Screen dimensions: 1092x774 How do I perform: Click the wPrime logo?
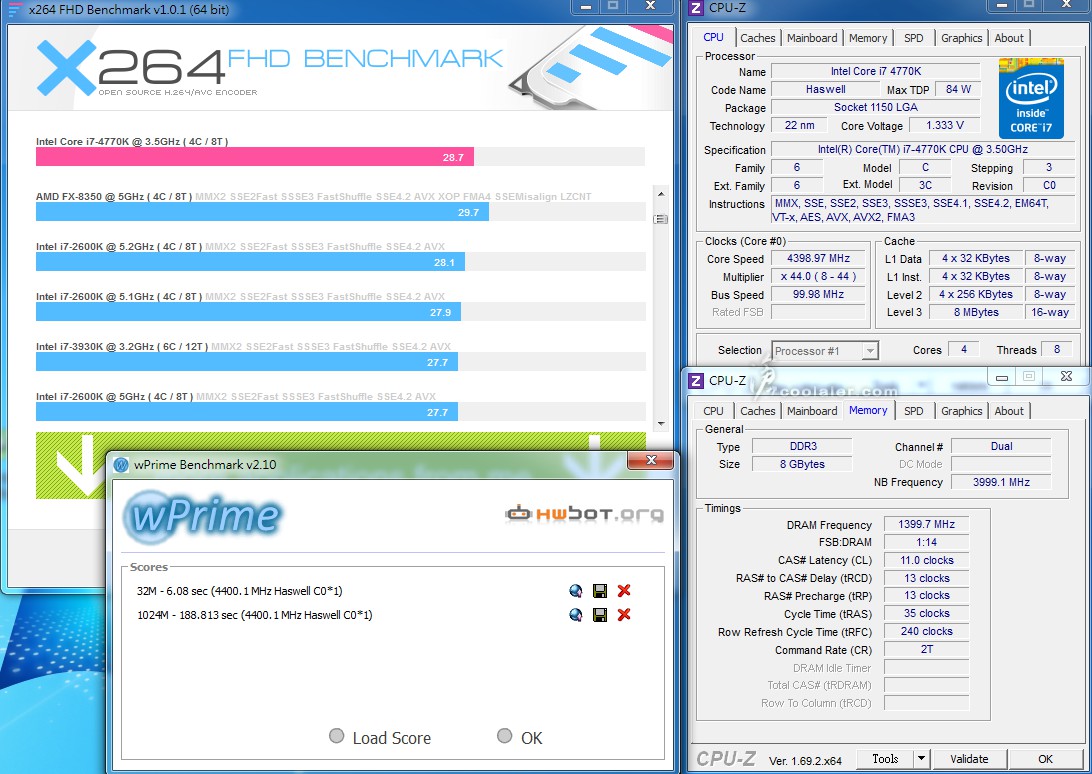[x=203, y=516]
